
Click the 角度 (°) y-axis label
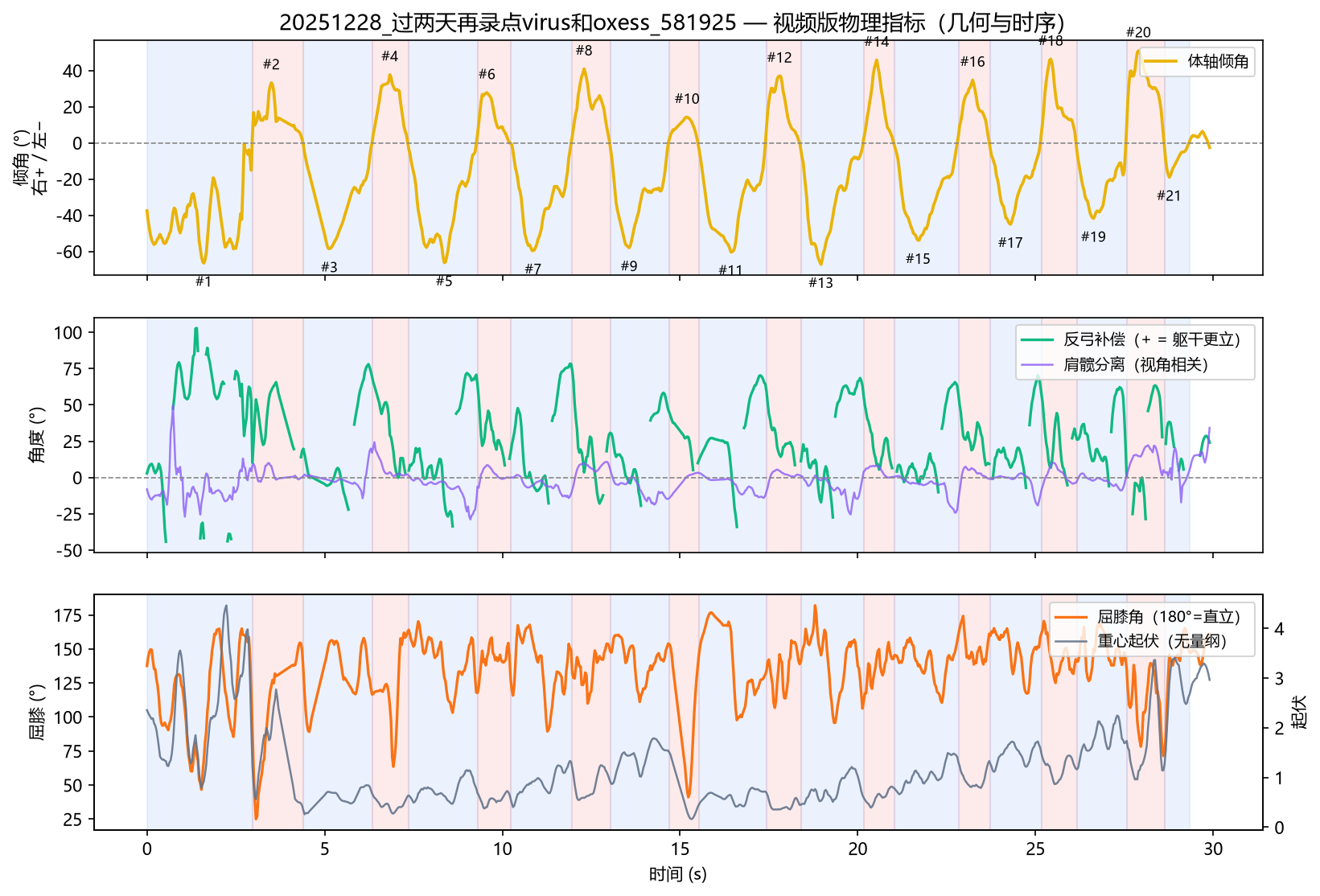coord(37,435)
